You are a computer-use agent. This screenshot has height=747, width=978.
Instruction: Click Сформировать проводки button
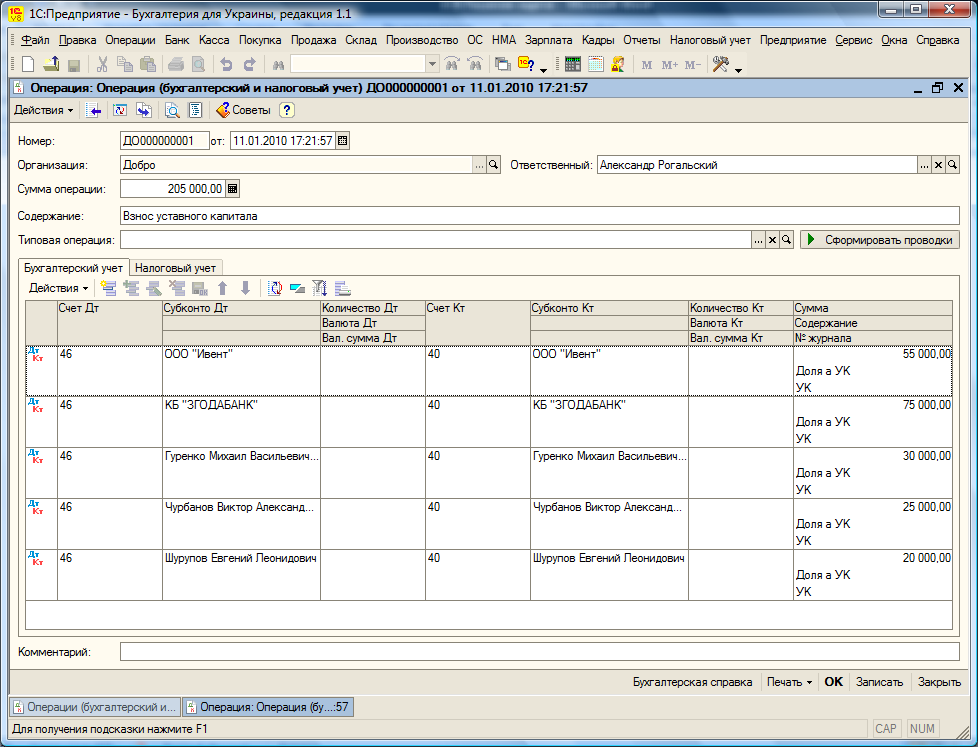pyautogui.click(x=880, y=240)
